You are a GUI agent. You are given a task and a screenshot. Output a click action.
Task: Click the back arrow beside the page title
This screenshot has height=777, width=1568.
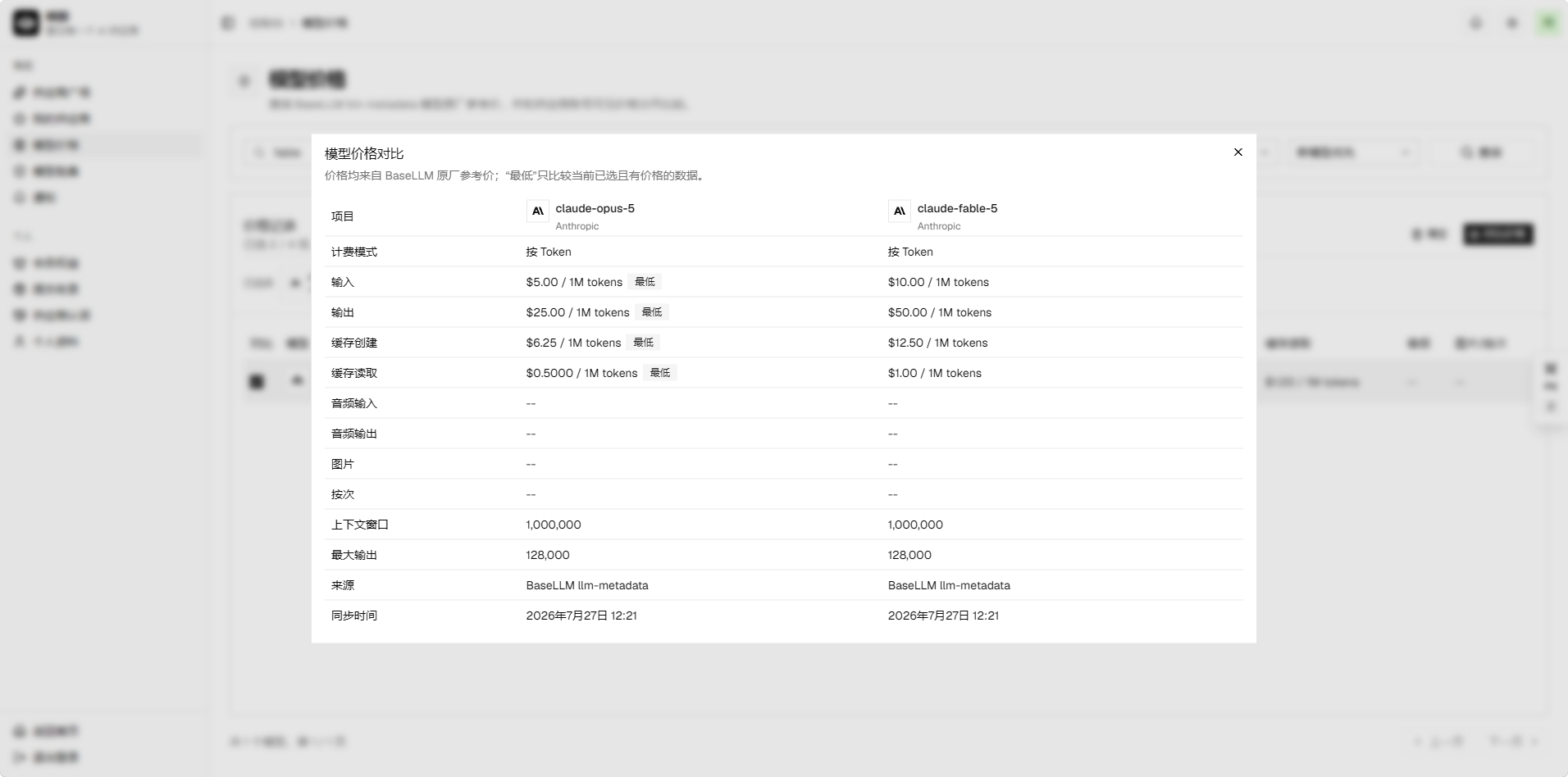244,80
